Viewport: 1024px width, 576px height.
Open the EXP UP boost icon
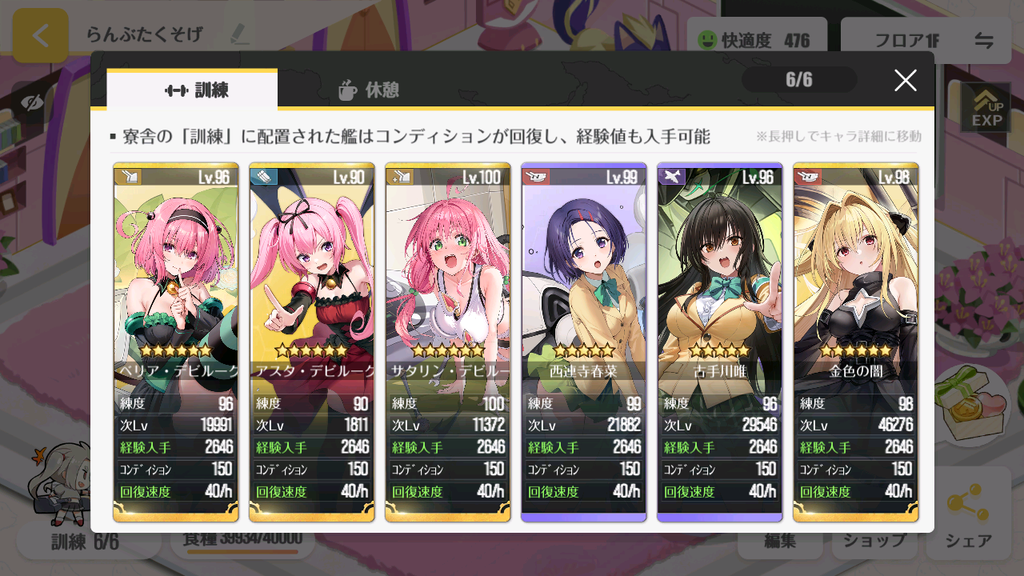point(987,108)
